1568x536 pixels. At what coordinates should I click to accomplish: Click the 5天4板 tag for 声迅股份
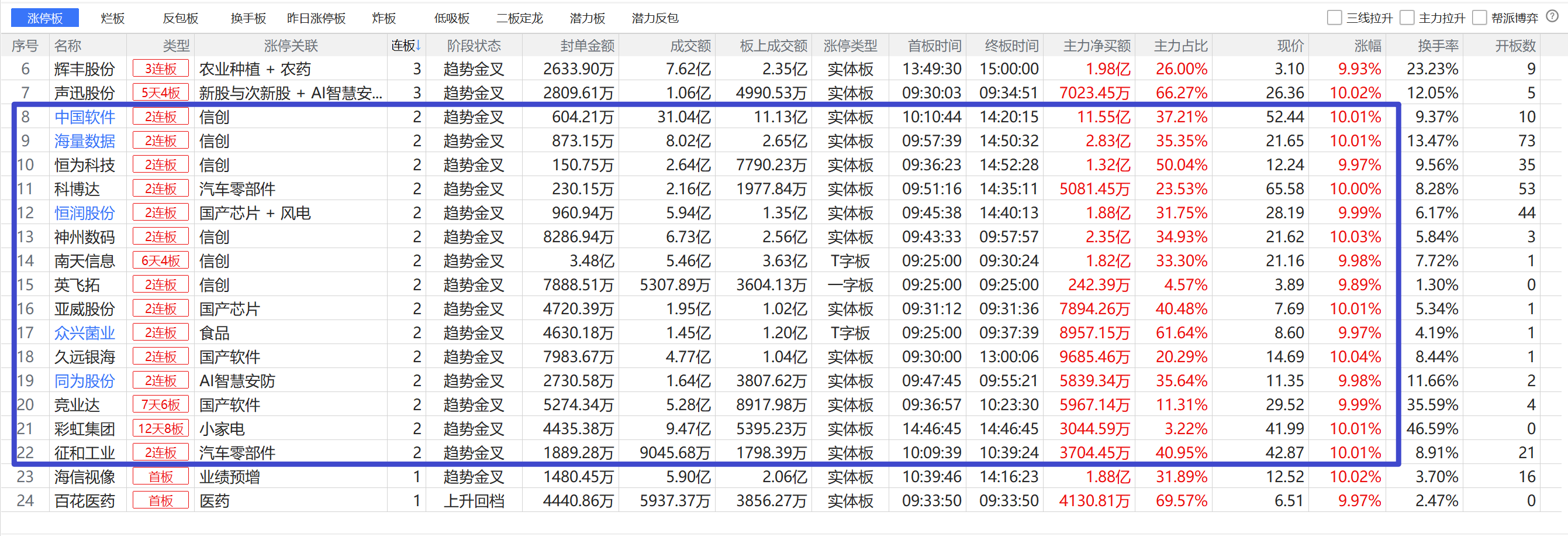point(161,92)
